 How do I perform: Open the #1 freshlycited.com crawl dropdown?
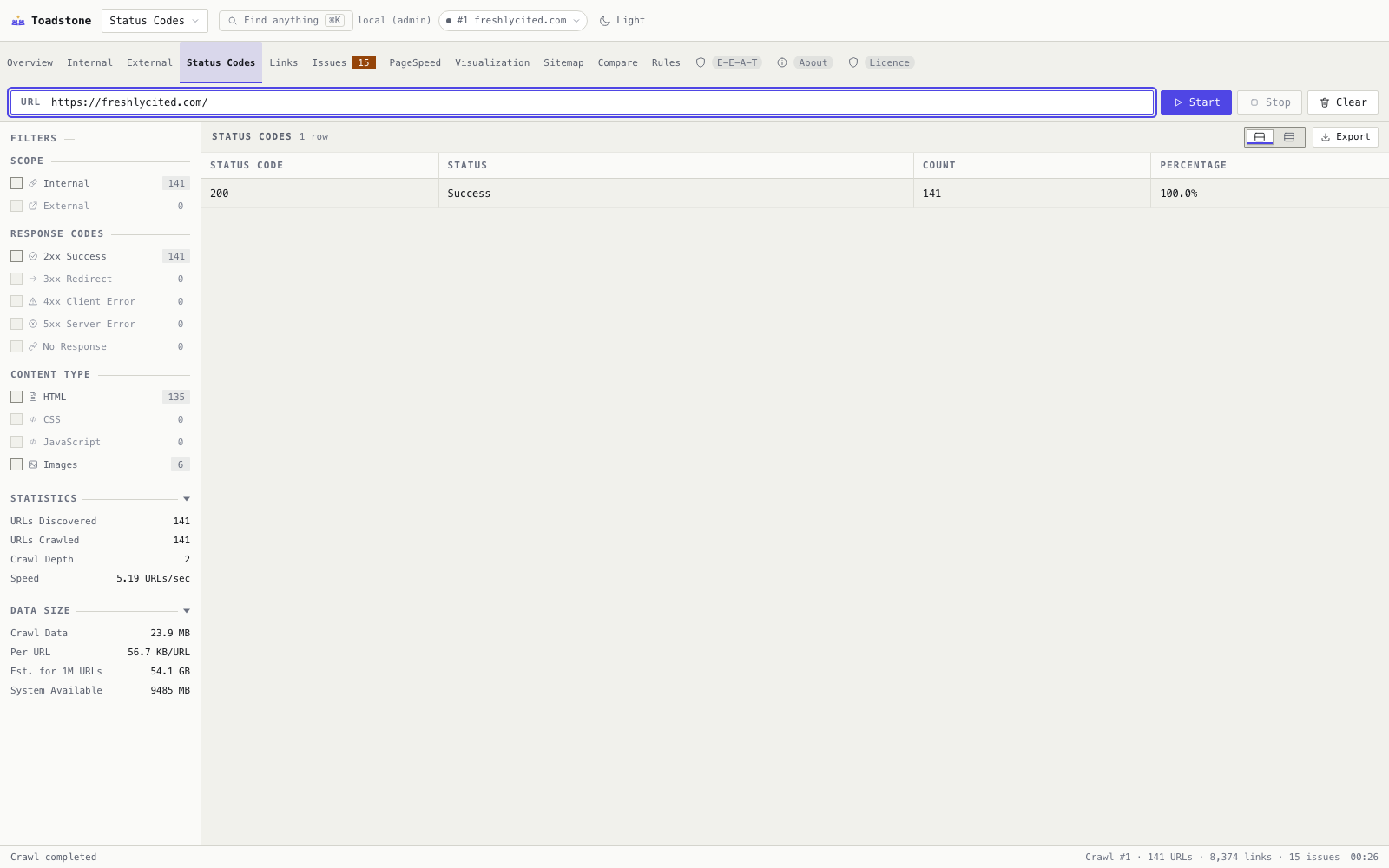[x=512, y=21]
